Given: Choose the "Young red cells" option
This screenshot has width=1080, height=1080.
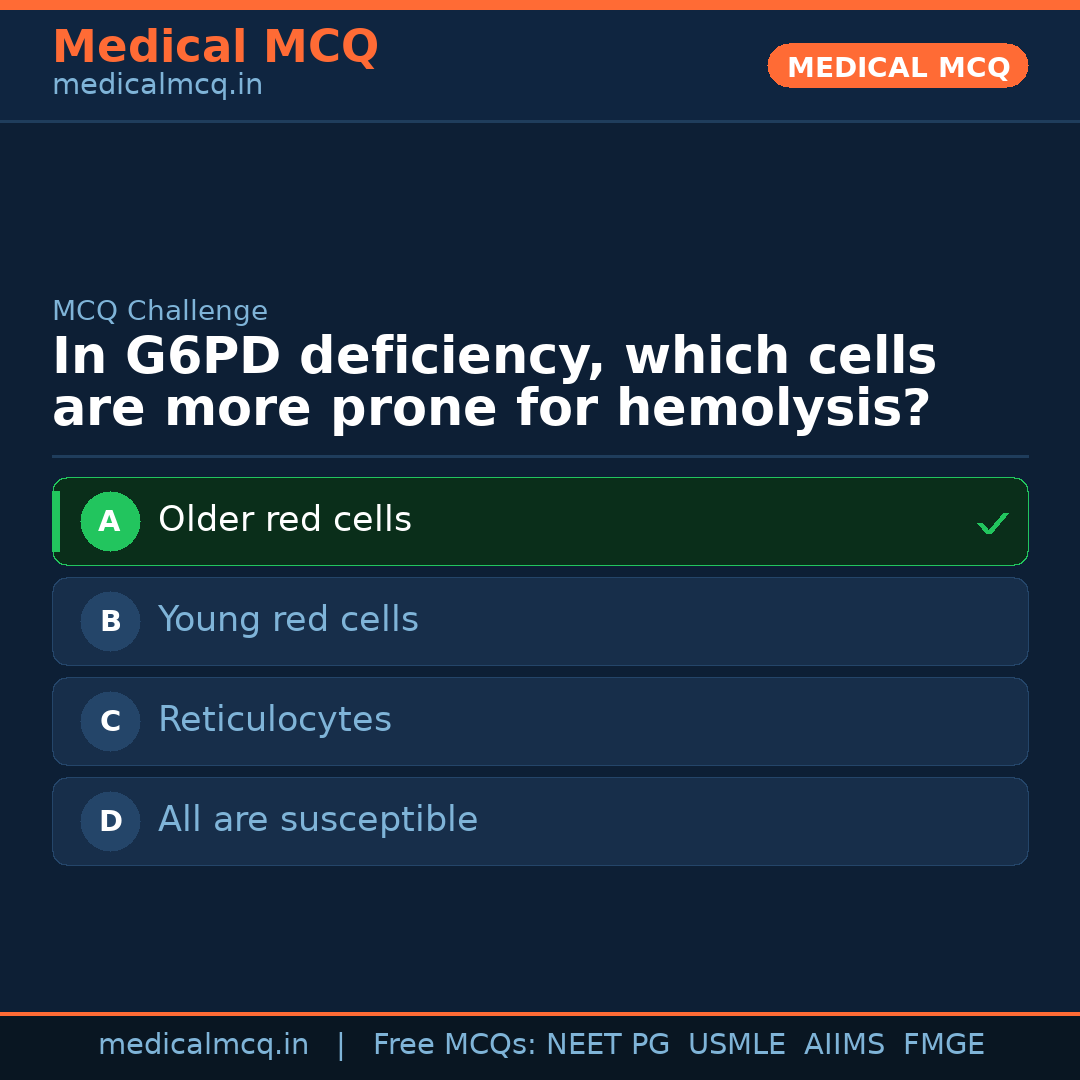Looking at the screenshot, I should tap(288, 620).
